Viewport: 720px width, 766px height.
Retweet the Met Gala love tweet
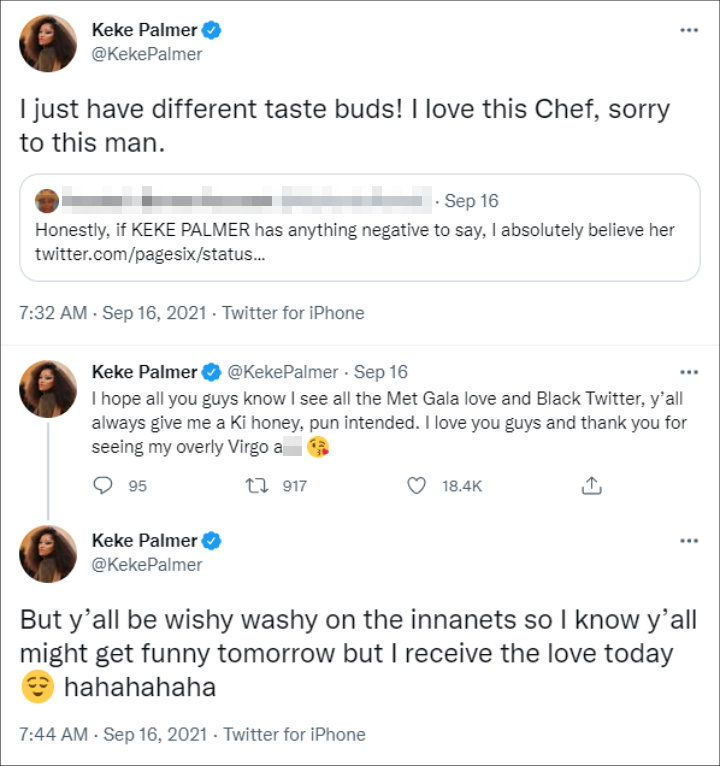click(257, 486)
